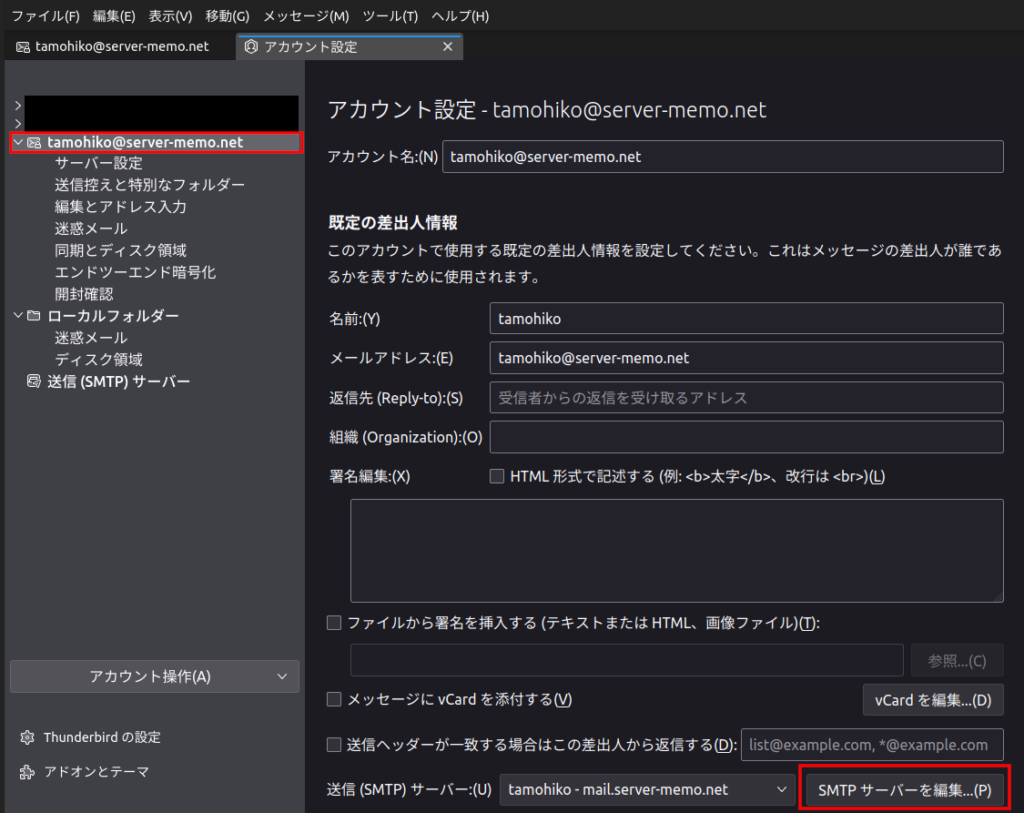This screenshot has width=1024, height=813.
Task: Click the vCard を編集 button
Action: click(x=932, y=699)
